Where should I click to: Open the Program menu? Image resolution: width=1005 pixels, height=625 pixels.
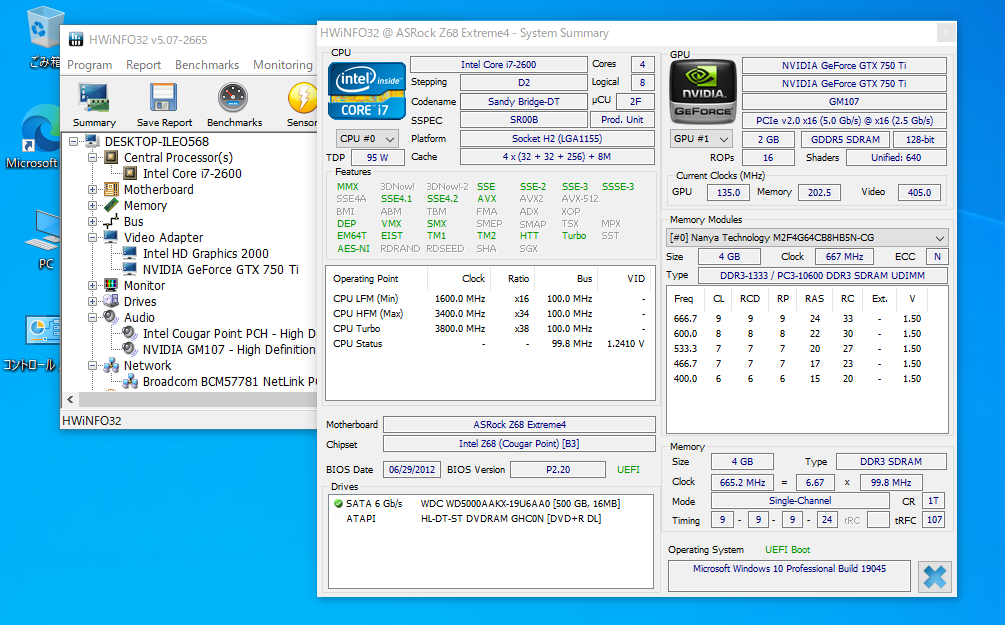(89, 65)
